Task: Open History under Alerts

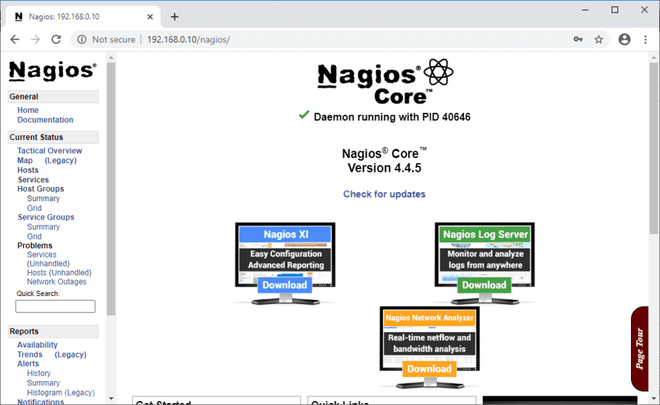Action: pos(39,373)
